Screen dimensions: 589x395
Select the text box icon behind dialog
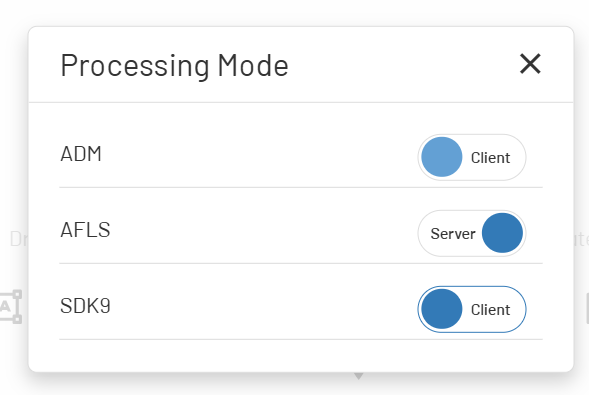point(11,306)
